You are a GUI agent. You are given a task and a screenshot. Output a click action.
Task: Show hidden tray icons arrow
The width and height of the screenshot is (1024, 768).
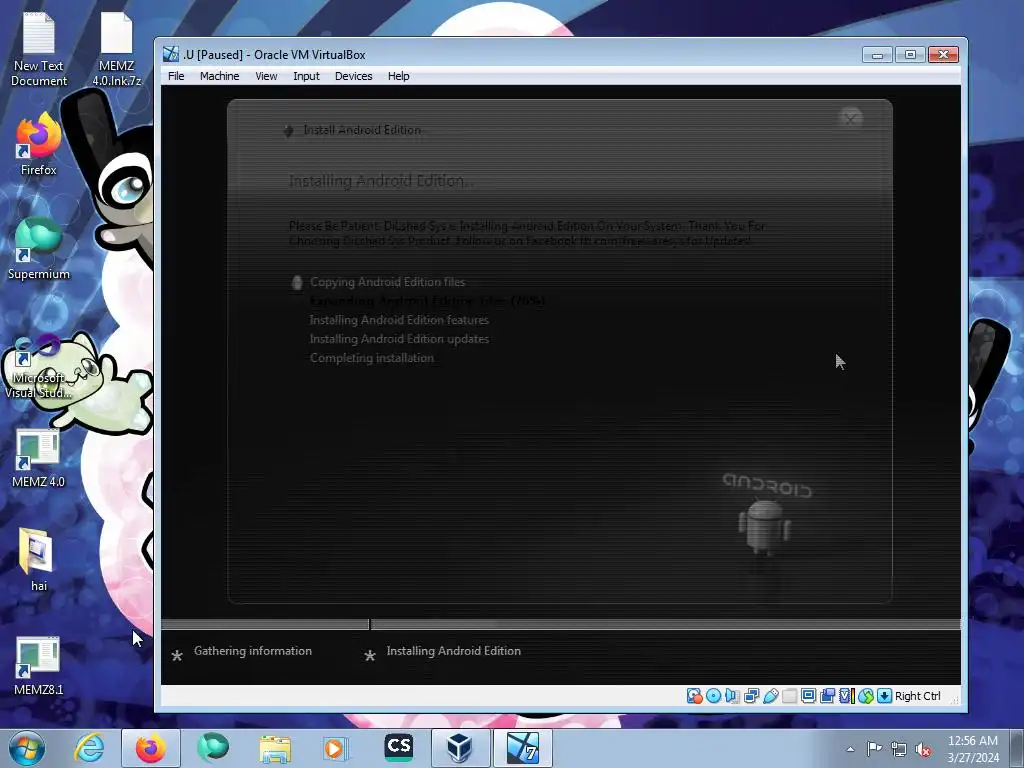(x=850, y=749)
